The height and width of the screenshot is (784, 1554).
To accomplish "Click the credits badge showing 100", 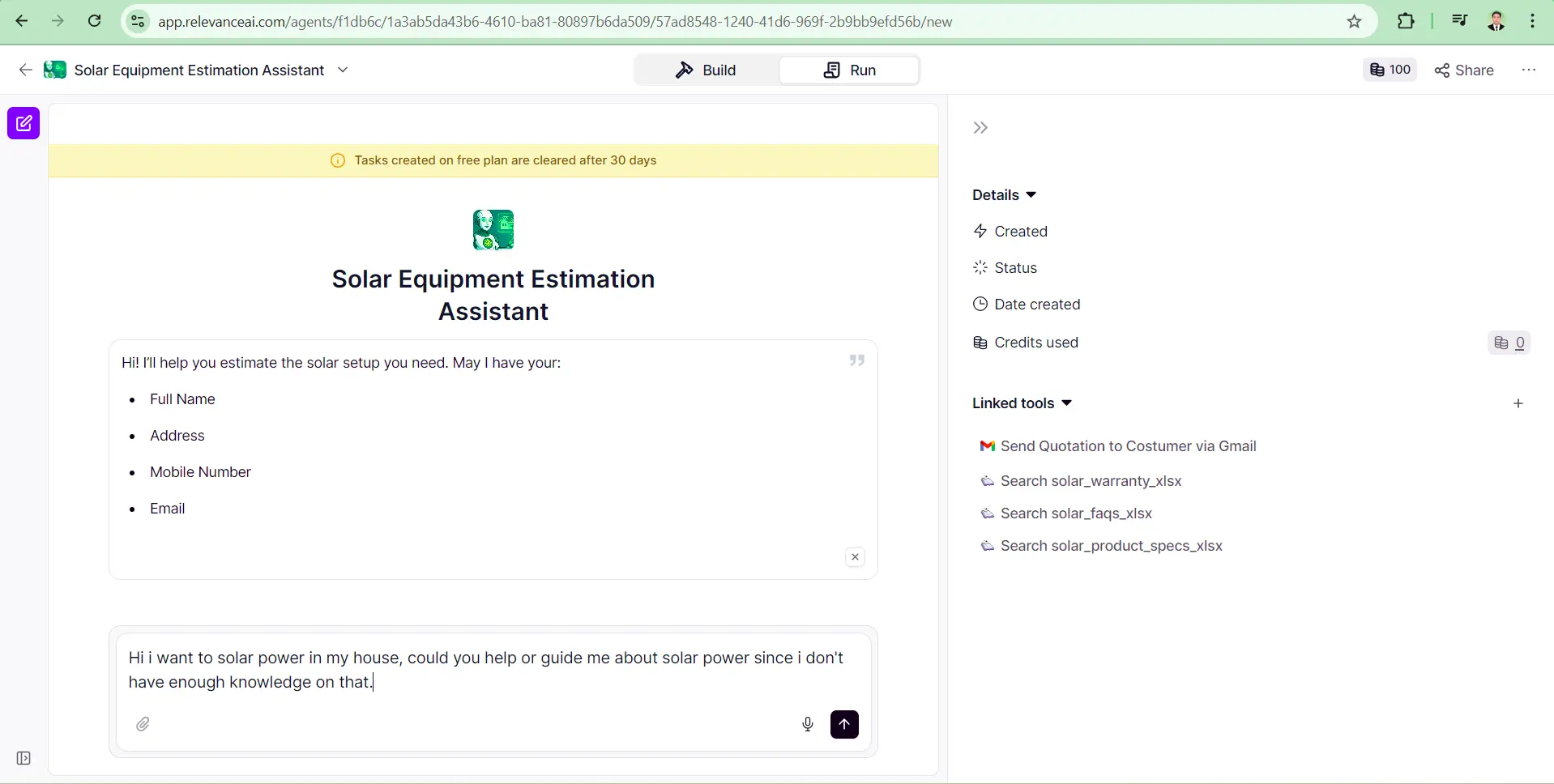I will coord(1389,70).
